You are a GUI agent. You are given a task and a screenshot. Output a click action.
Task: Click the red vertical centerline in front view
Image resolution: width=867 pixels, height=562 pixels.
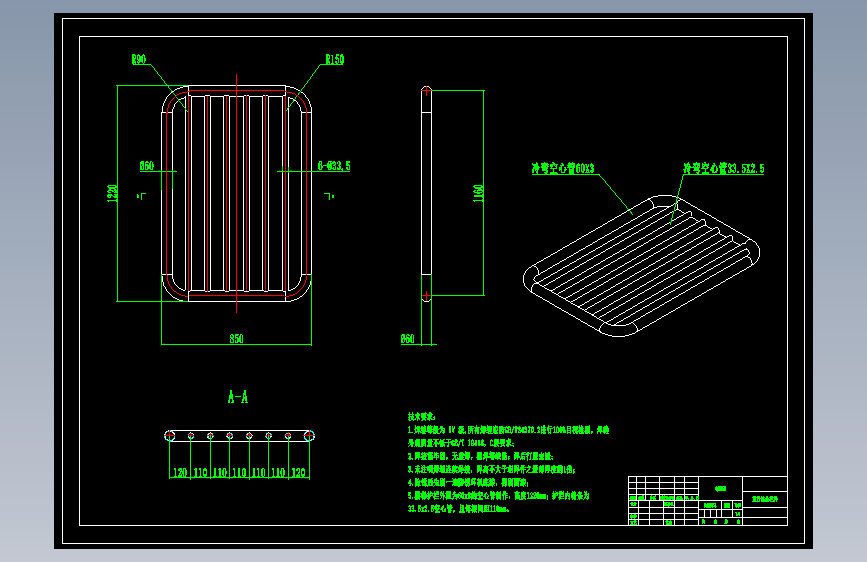237,193
